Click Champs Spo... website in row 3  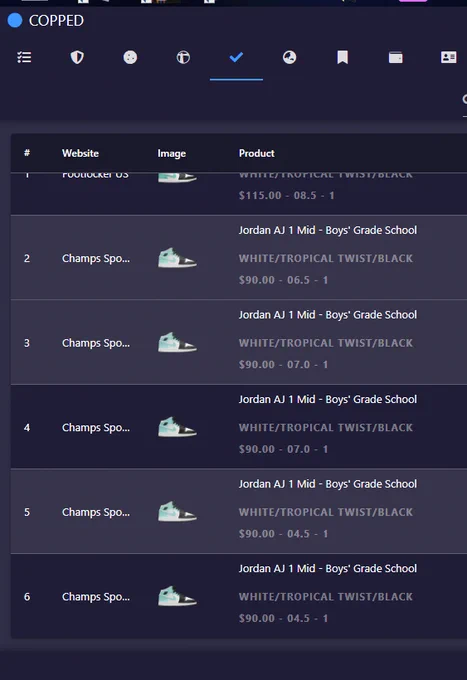pyautogui.click(x=96, y=343)
